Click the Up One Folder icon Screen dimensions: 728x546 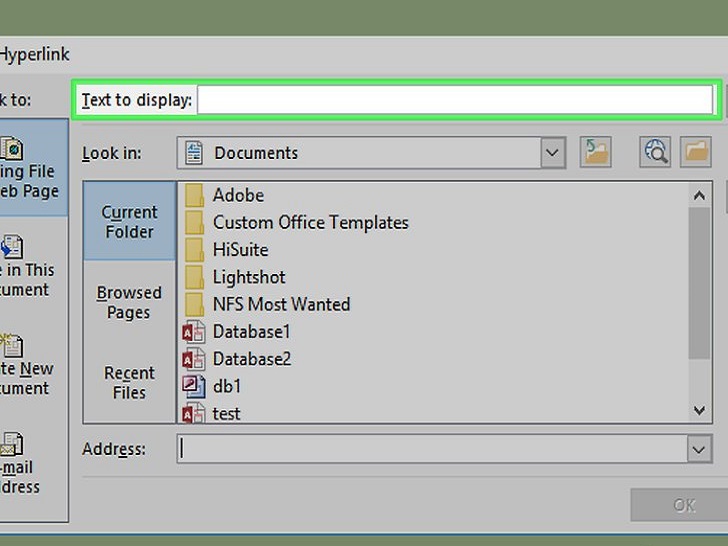coord(595,152)
